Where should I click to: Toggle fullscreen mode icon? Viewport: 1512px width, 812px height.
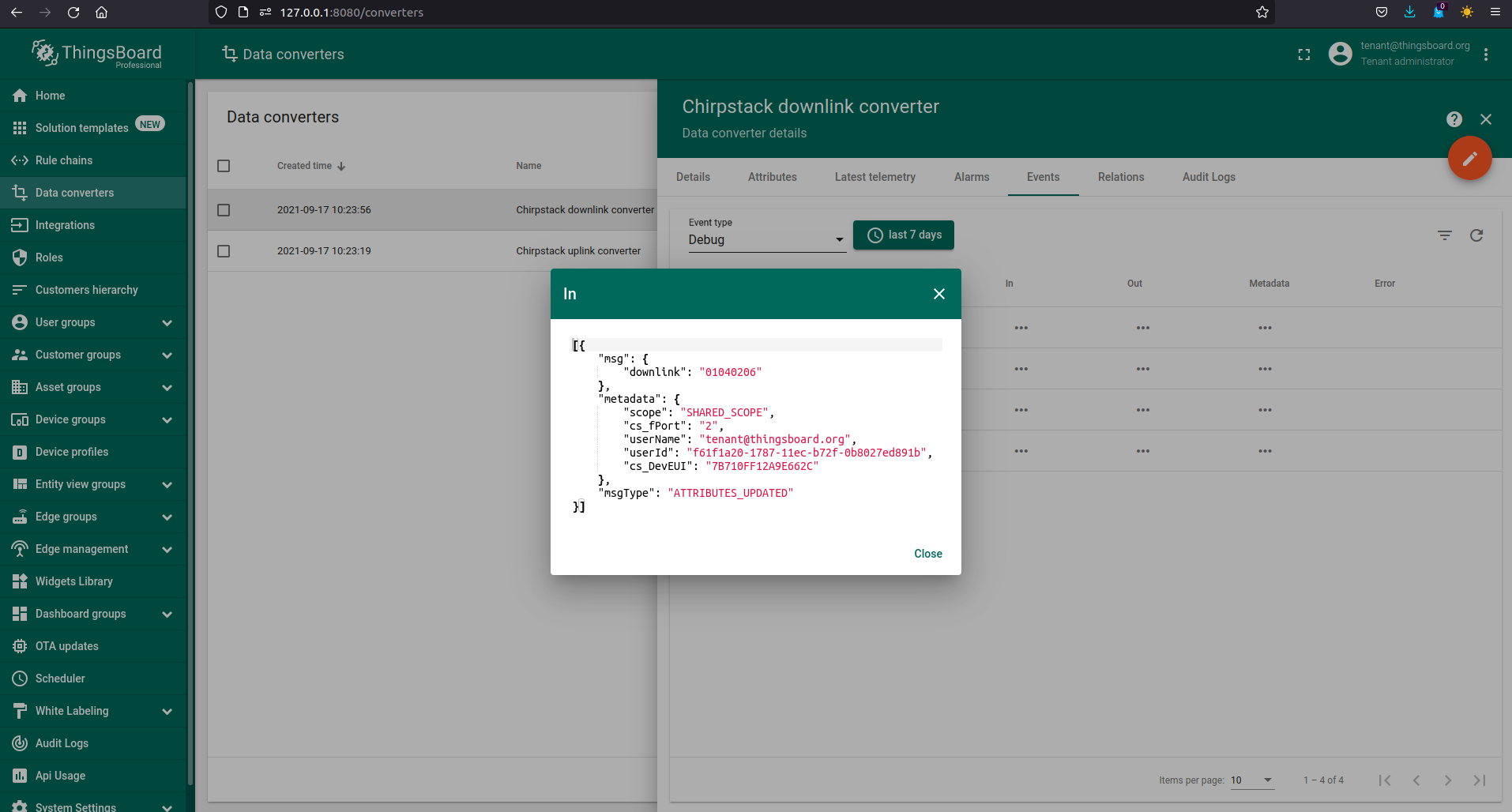(x=1303, y=55)
